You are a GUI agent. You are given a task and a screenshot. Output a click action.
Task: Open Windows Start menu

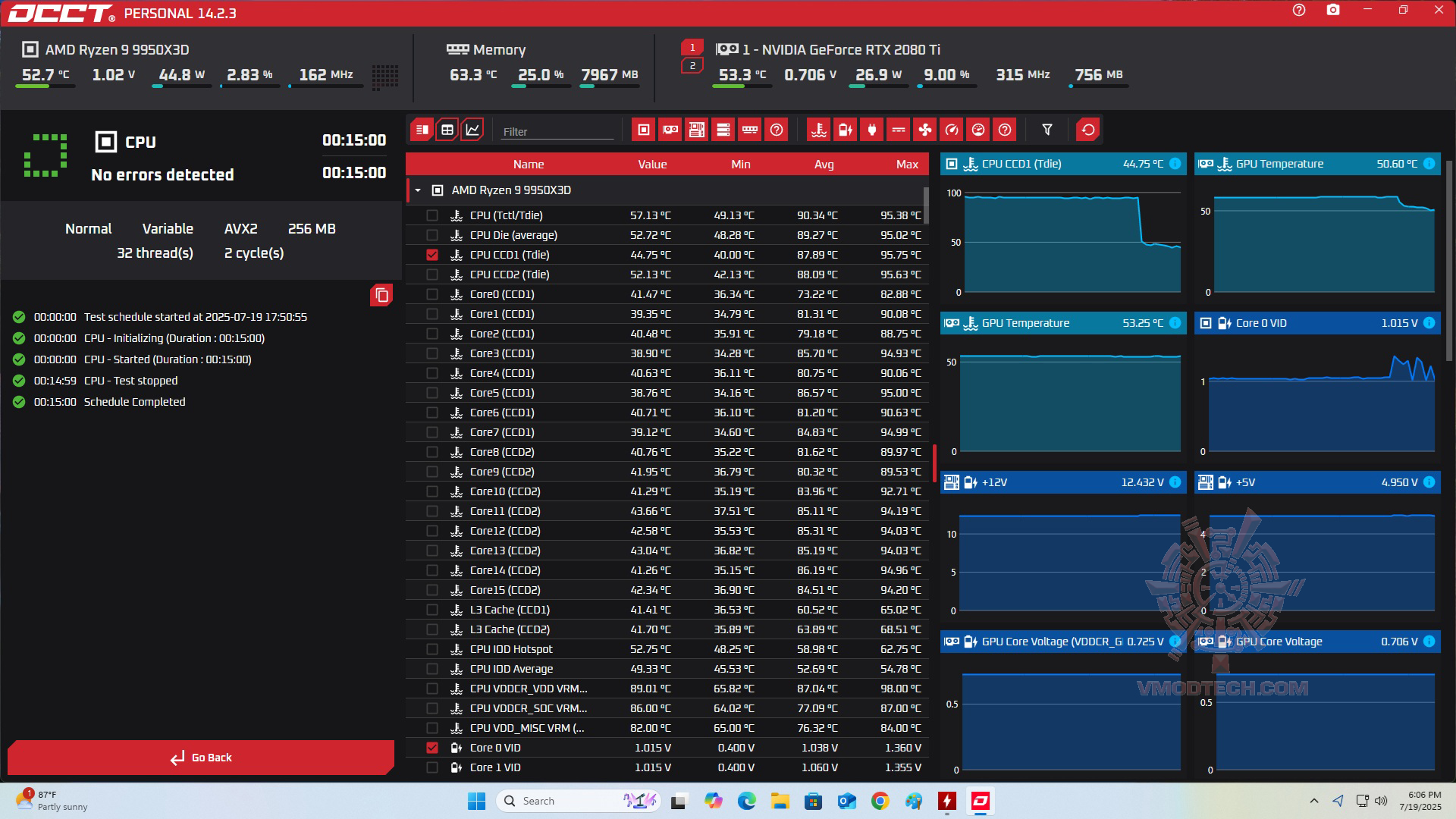point(476,801)
